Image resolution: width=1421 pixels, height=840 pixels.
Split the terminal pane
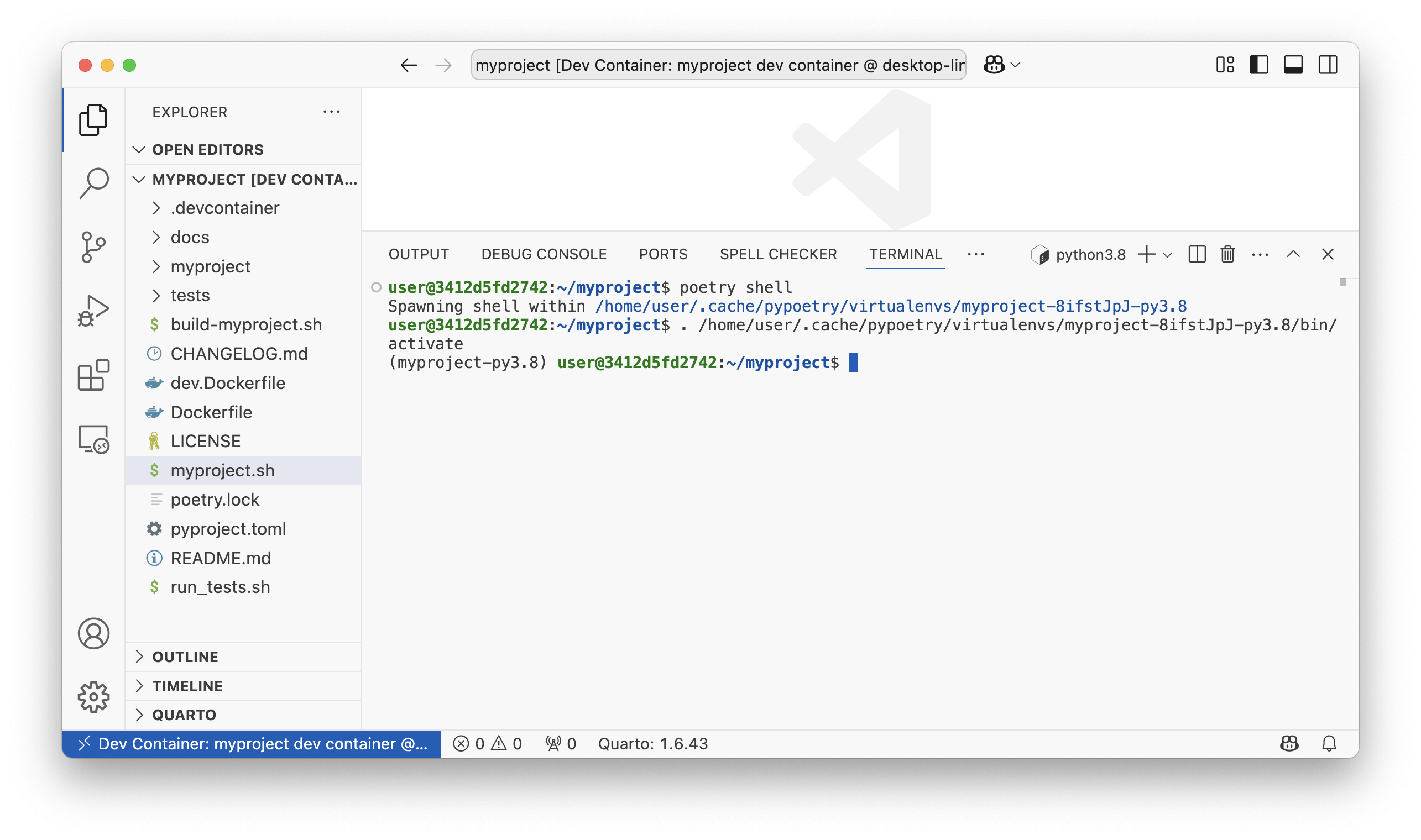[x=1197, y=254]
